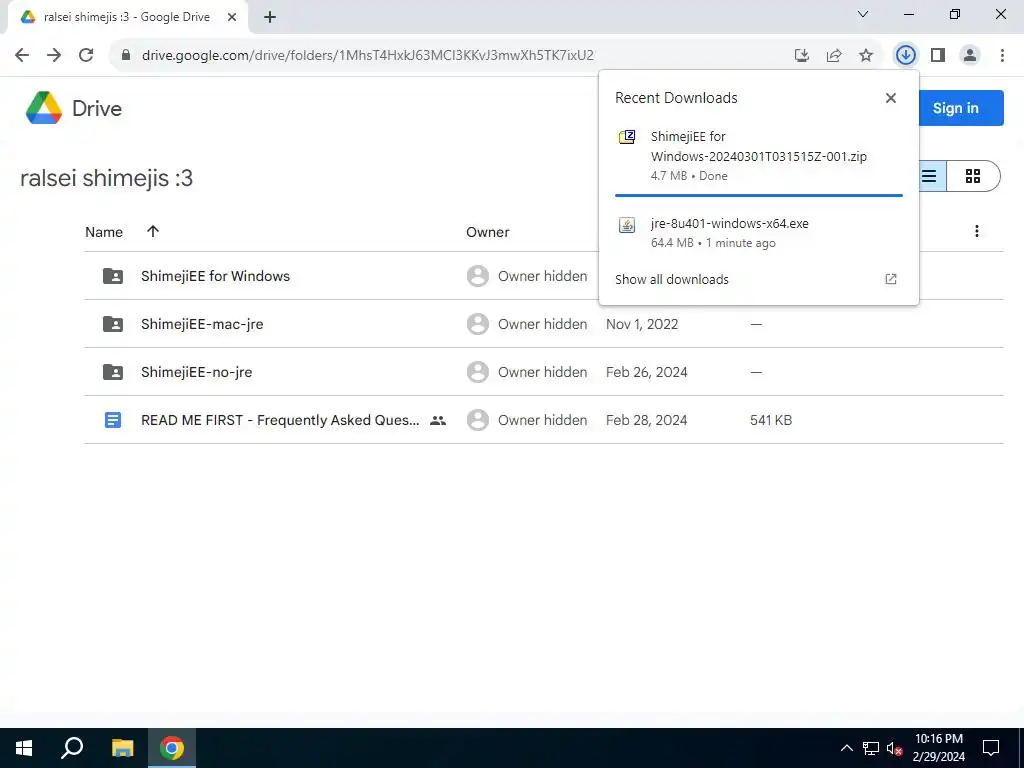
Task: Close the Recent Downloads popup
Action: click(891, 98)
